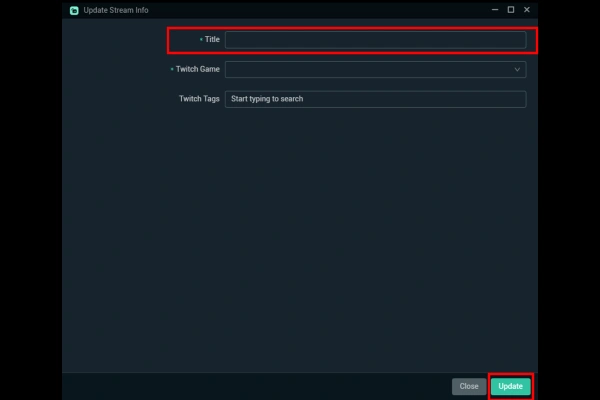Click the Streamlabs logo in title bar

(x=73, y=10)
